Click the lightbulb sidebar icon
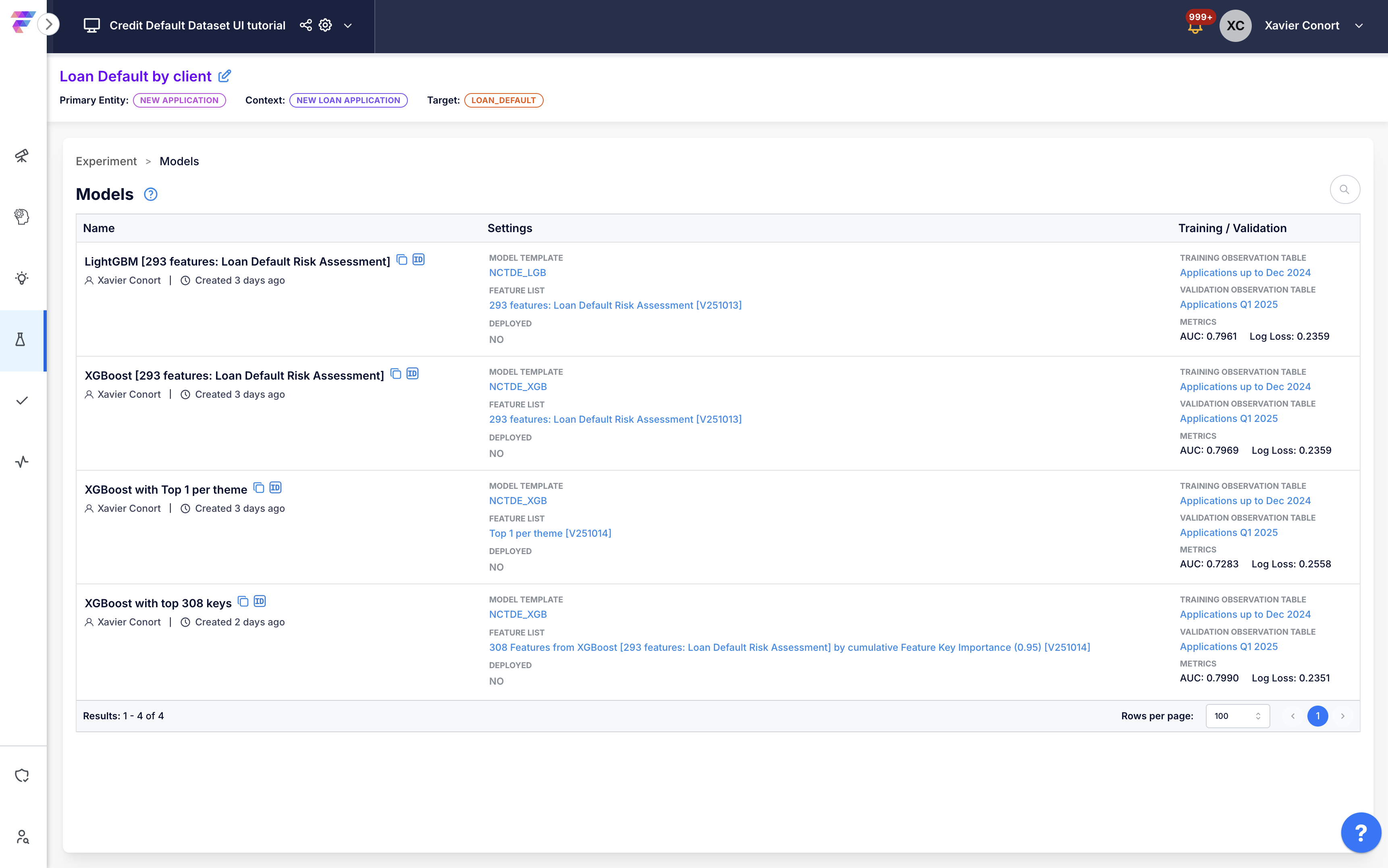Viewport: 1388px width, 868px height. (22, 278)
